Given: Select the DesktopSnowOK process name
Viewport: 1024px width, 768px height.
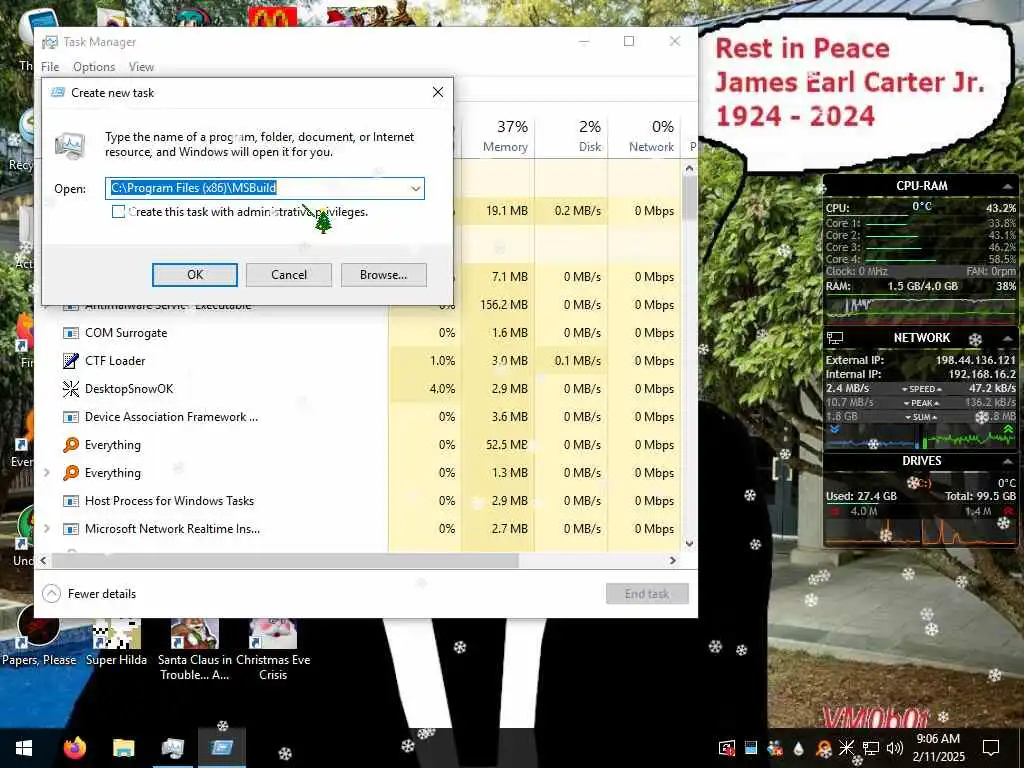Looking at the screenshot, I should [x=129, y=389].
